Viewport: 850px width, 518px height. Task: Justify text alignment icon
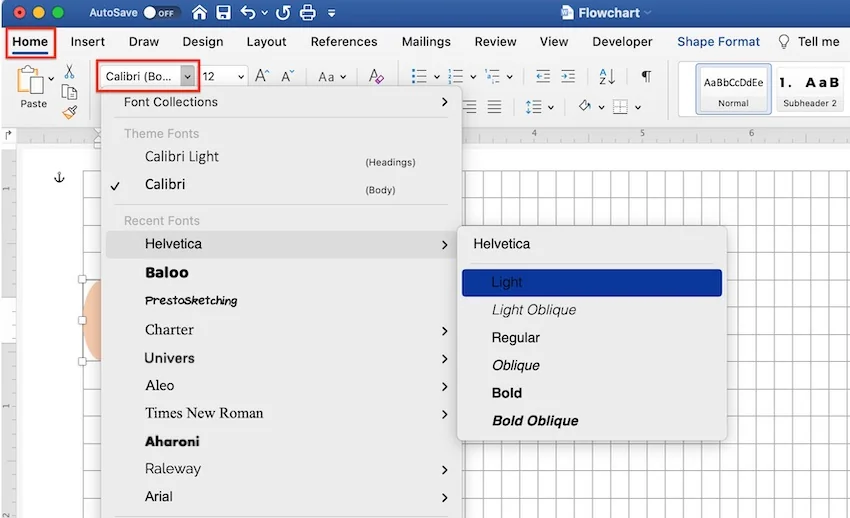point(494,107)
